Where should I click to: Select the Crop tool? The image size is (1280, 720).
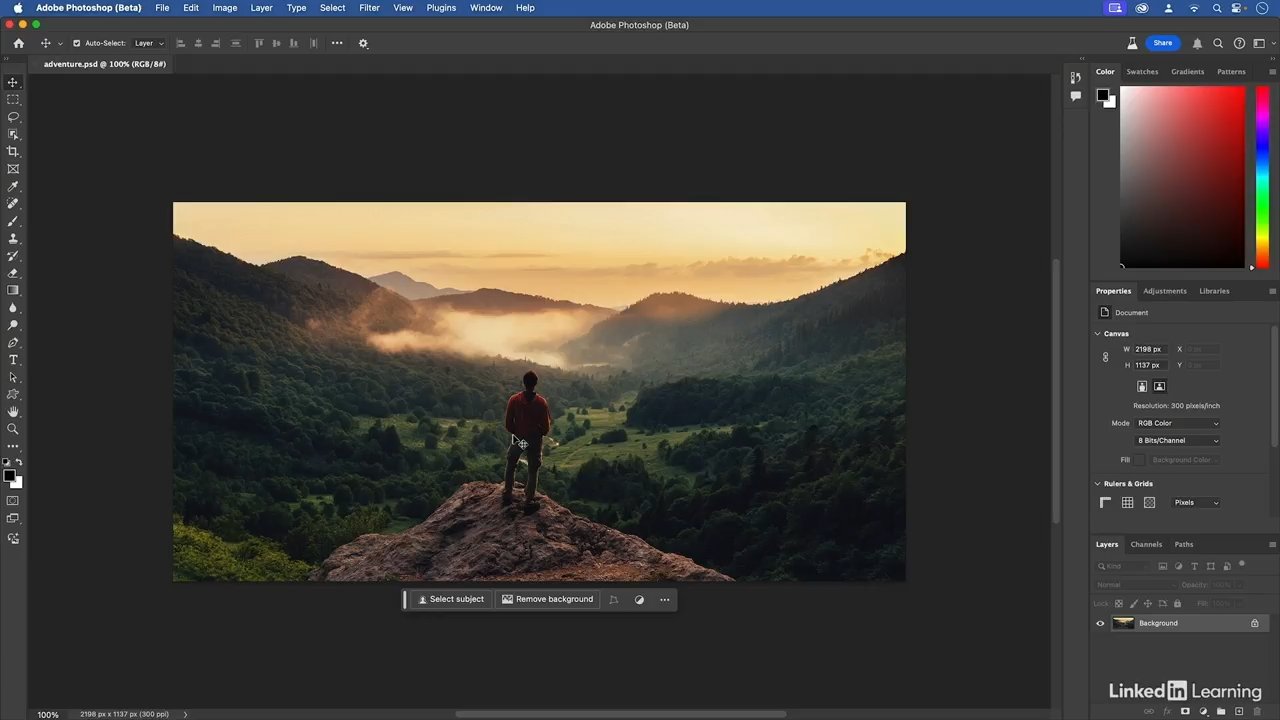pos(13,152)
